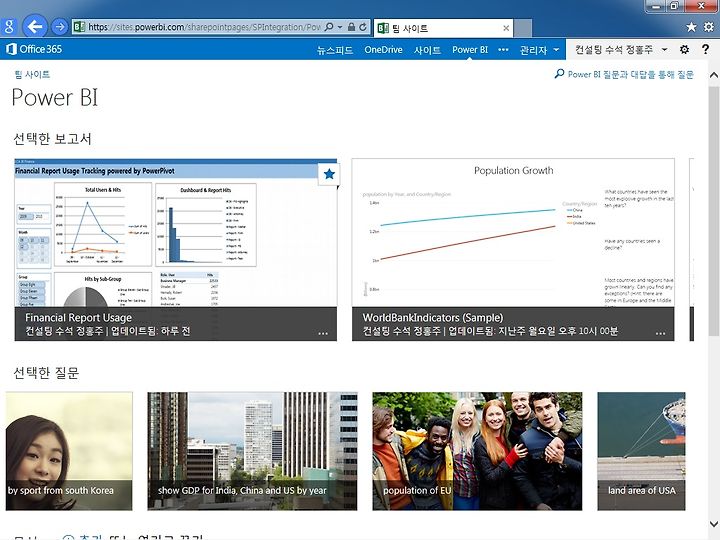Click the search magnifier in address bar
The width and height of the screenshot is (720, 540).
pos(329,27)
